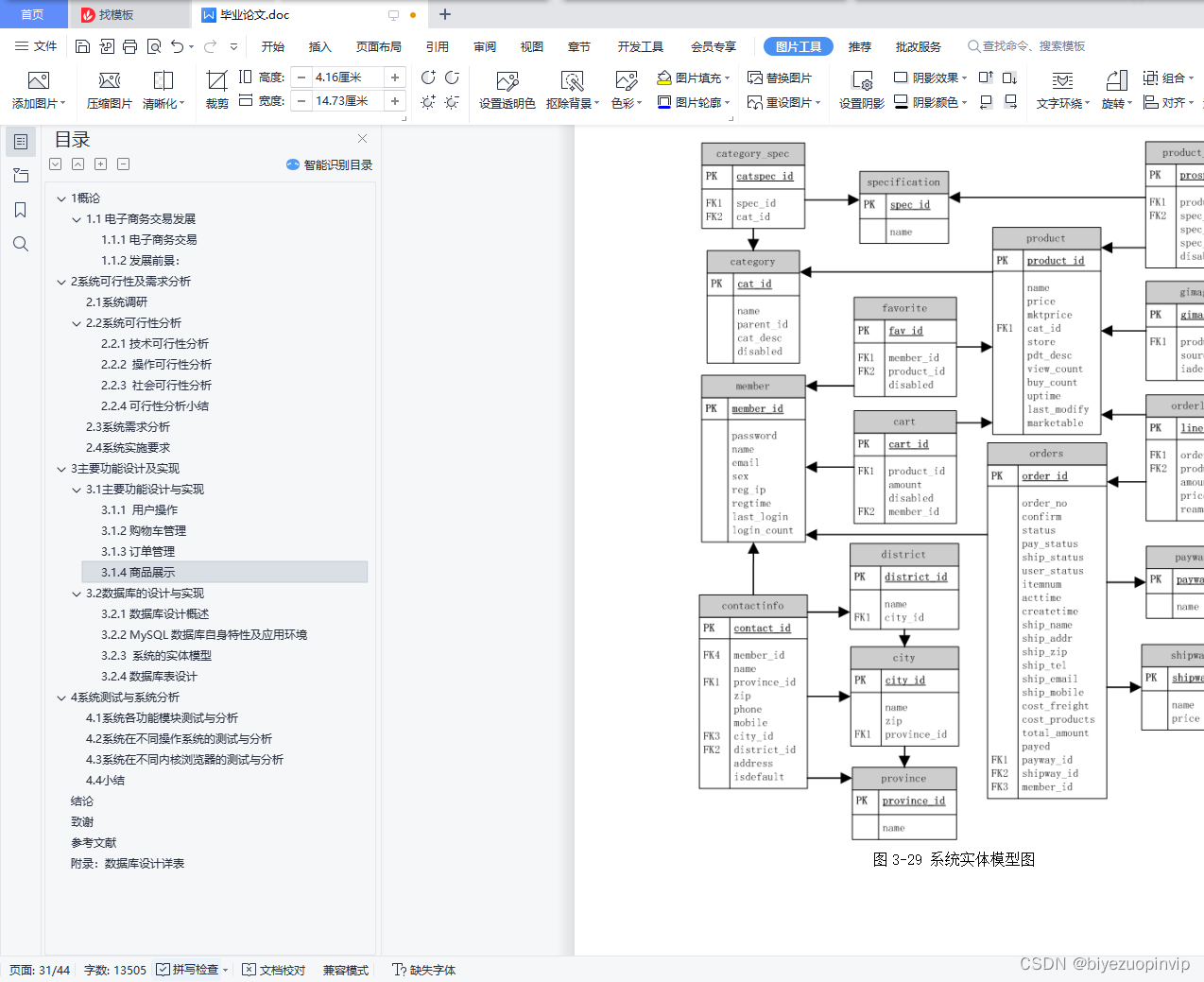Image resolution: width=1204 pixels, height=982 pixels.
Task: Increase 高度 using the plus stepper
Action: coord(393,76)
